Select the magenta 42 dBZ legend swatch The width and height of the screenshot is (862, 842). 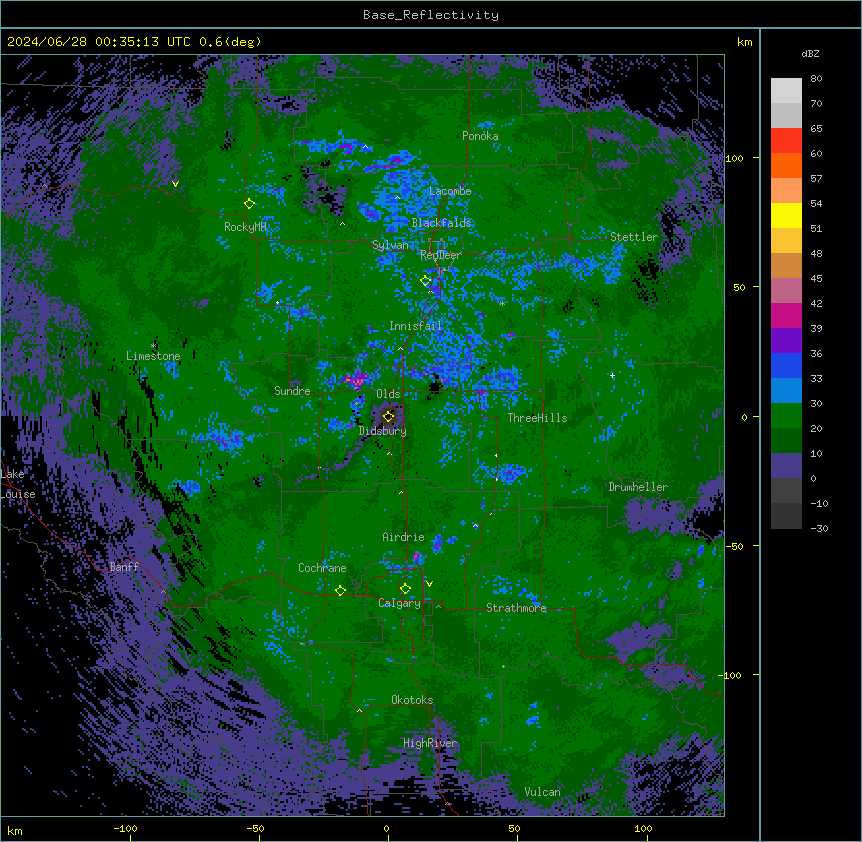pyautogui.click(x=786, y=315)
